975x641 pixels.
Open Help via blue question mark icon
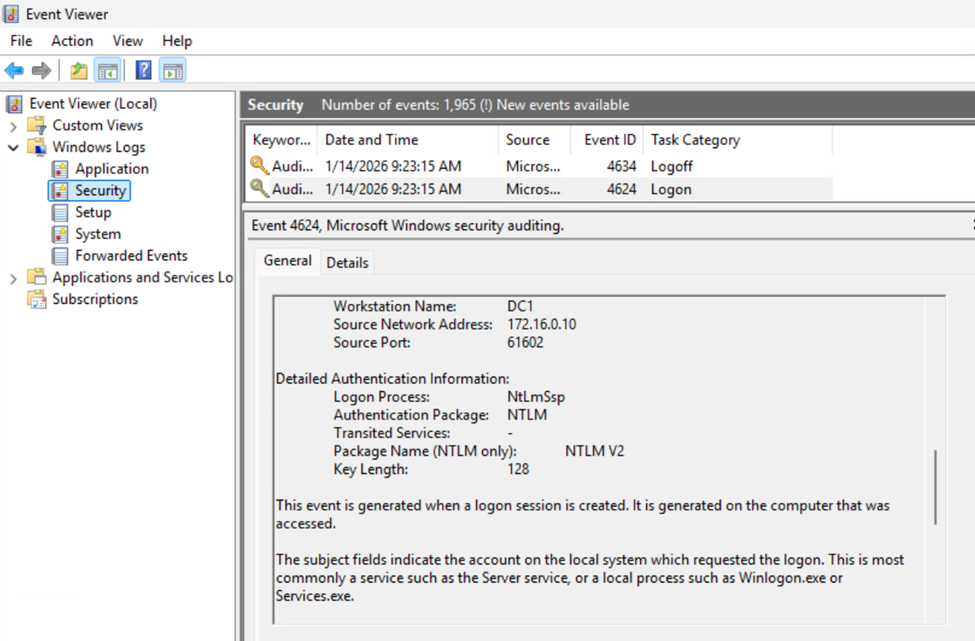(143, 70)
